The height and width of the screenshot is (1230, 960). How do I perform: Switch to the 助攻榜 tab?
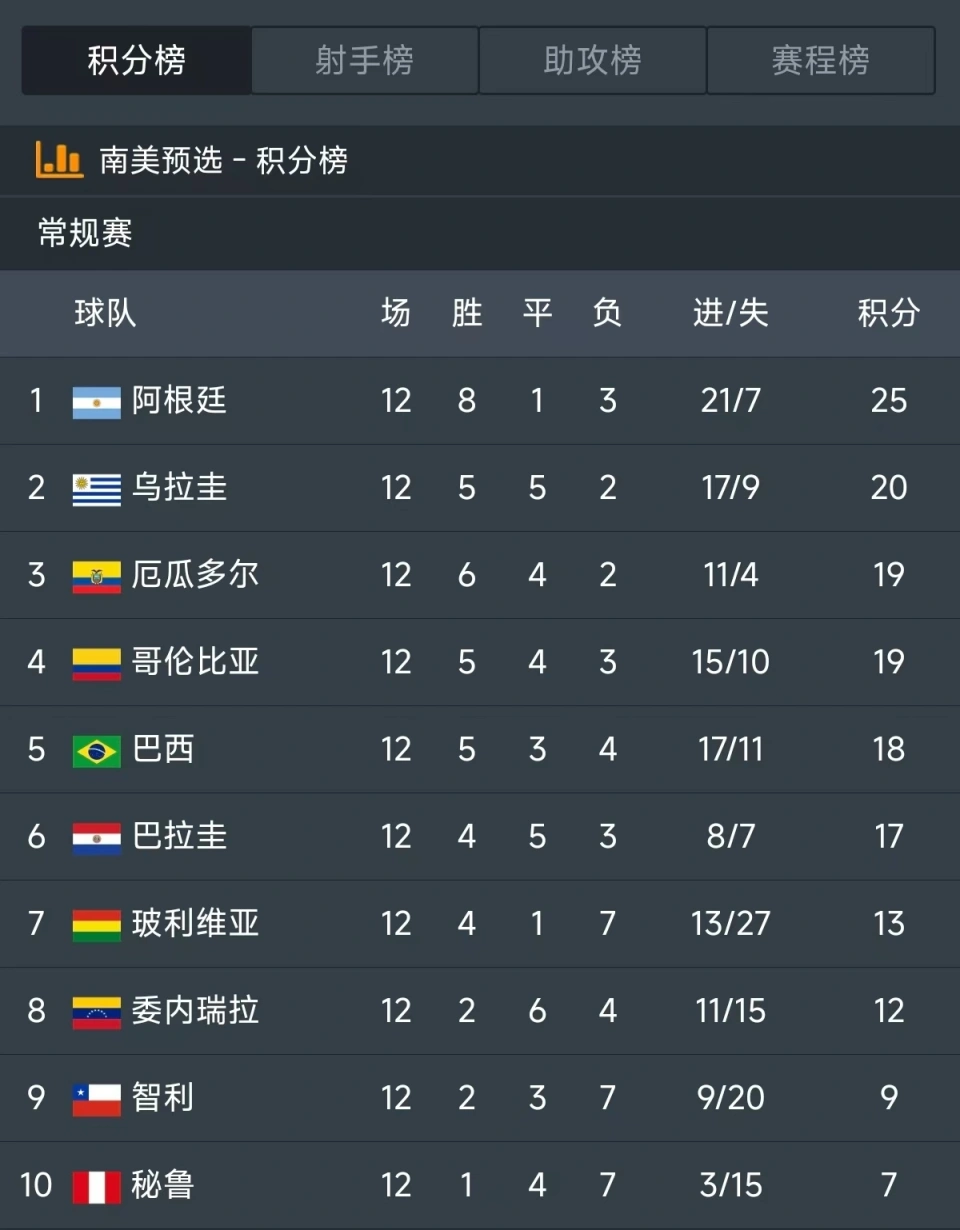(592, 61)
